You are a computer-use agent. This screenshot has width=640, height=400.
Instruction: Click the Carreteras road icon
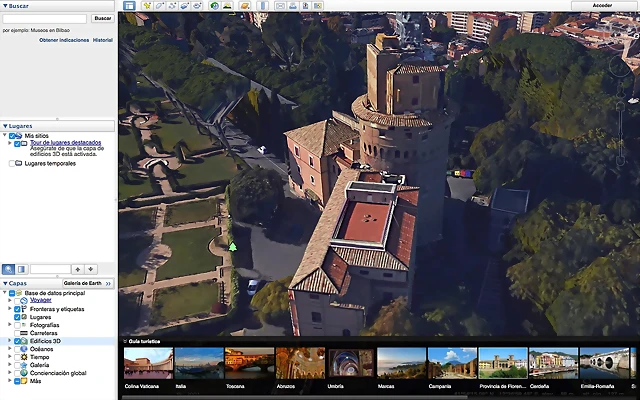24,333
